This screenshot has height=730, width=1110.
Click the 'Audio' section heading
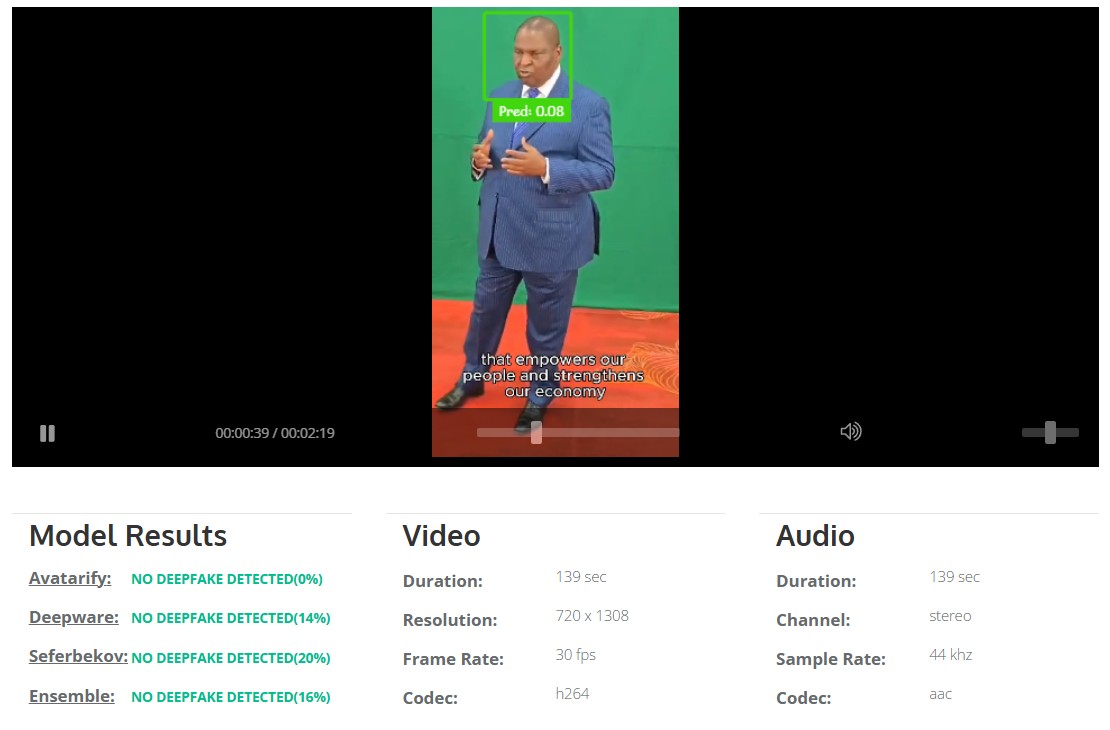tap(816, 536)
